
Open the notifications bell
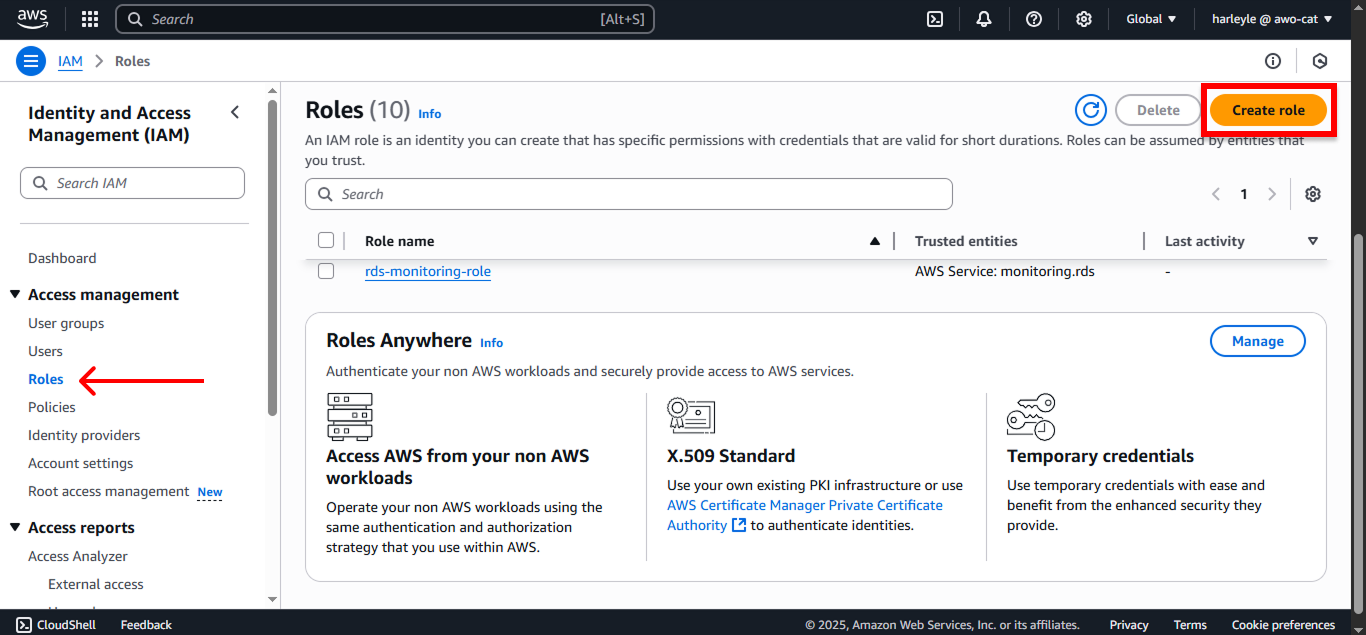[984, 19]
